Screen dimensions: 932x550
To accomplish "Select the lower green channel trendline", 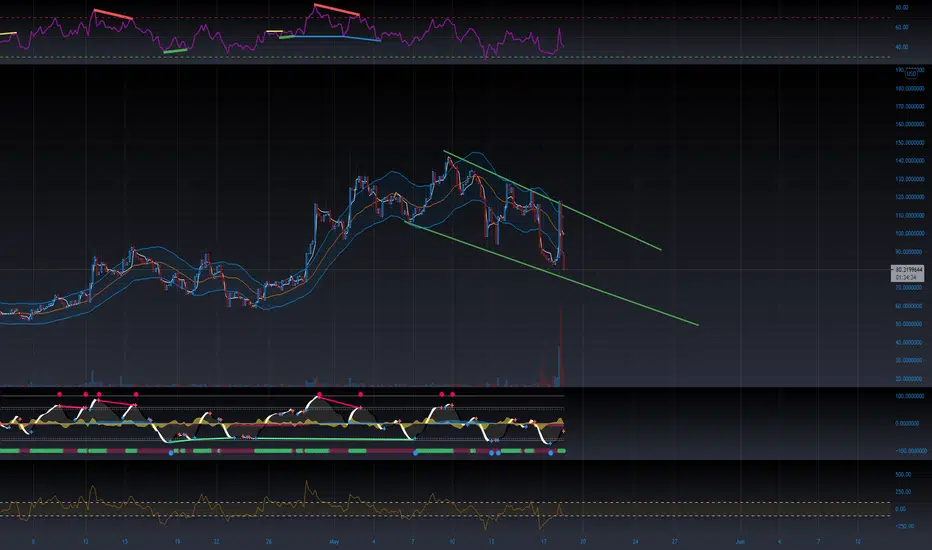I will tap(552, 274).
